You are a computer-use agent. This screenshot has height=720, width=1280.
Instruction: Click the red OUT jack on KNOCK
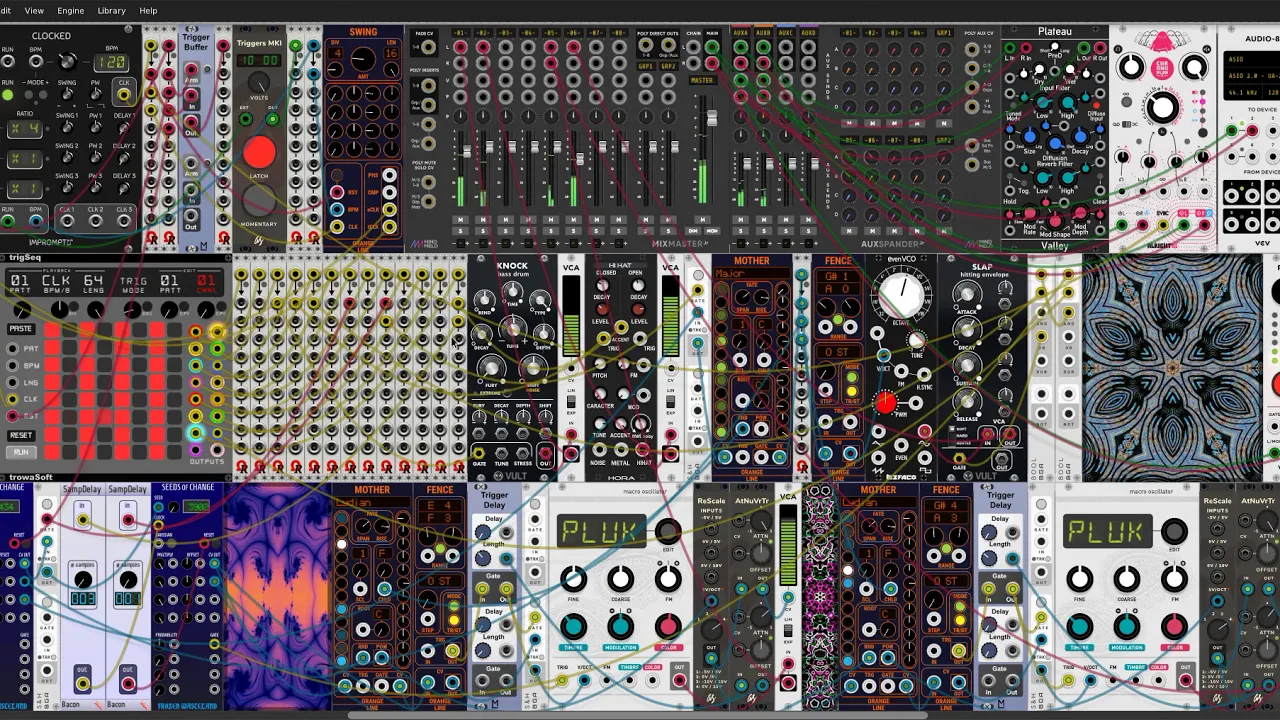tap(545, 452)
